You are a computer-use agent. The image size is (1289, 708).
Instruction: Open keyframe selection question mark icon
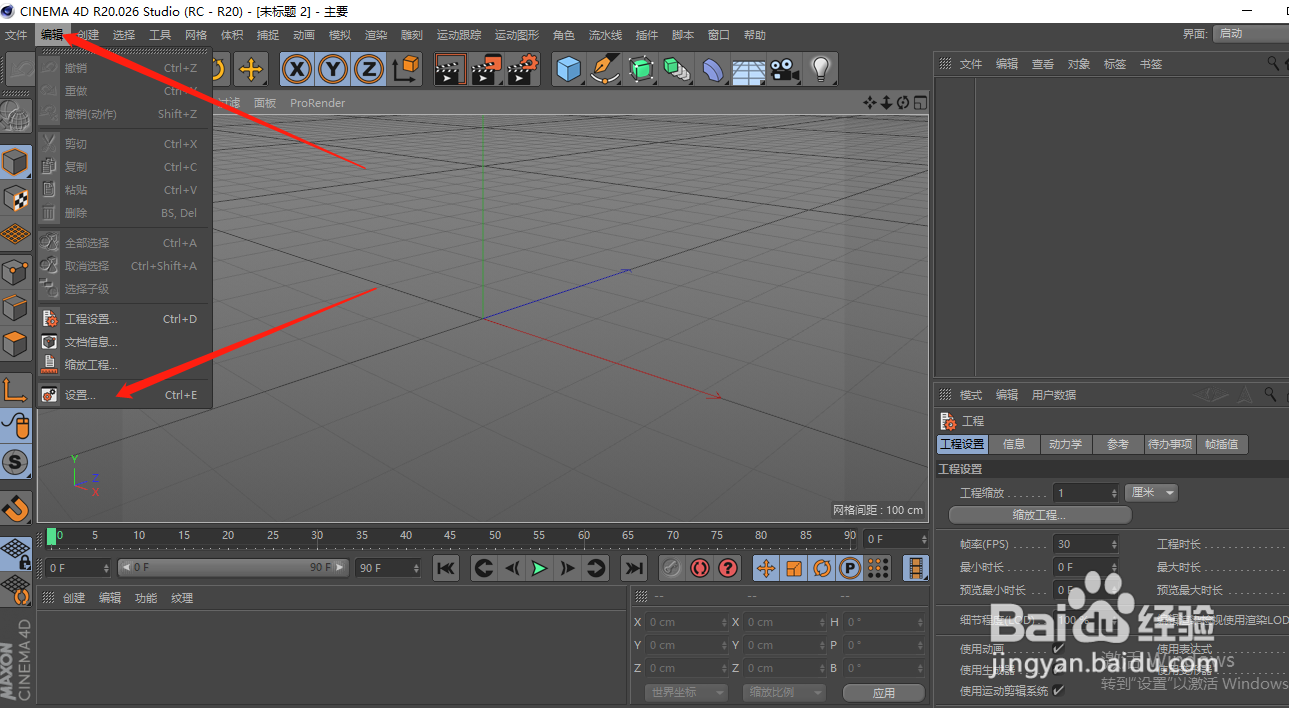pyautogui.click(x=728, y=568)
